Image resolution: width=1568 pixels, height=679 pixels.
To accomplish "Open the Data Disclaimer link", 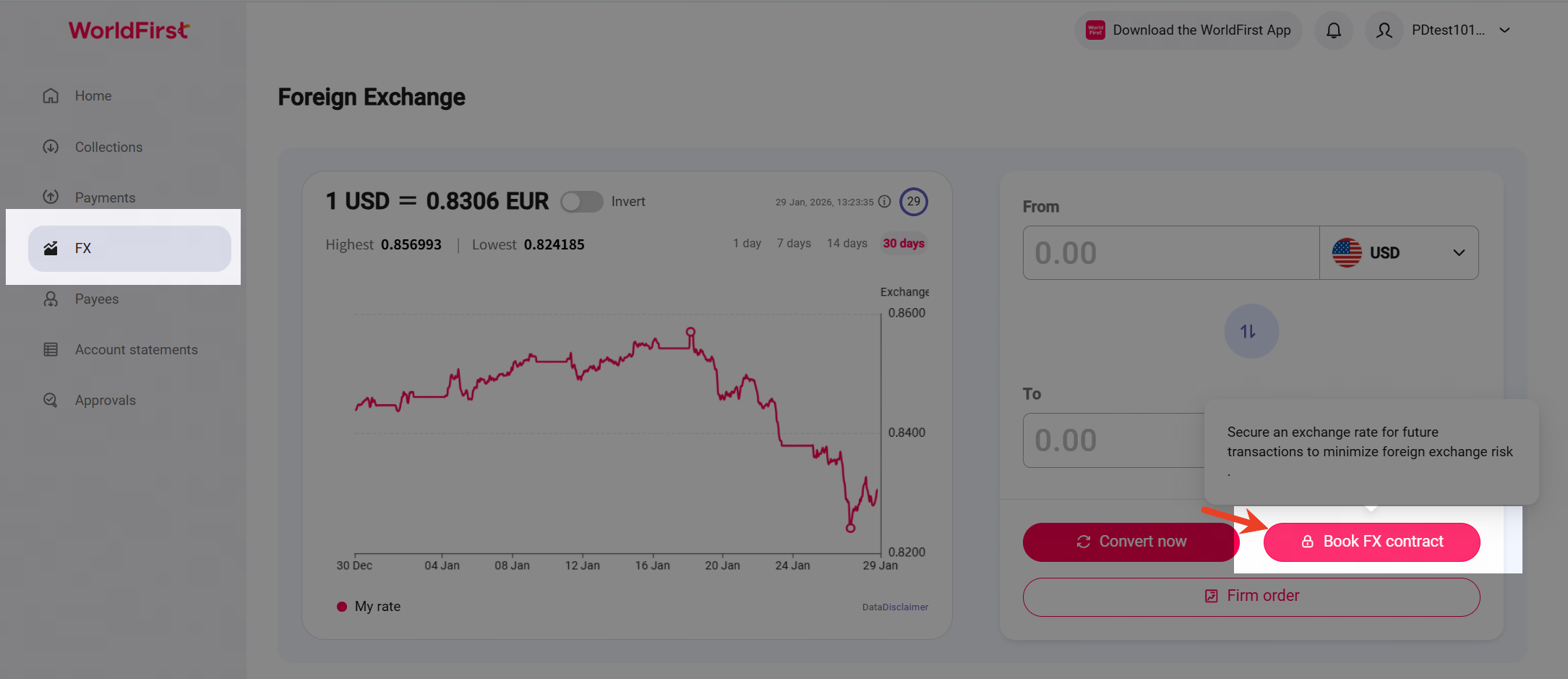I will 895,607.
